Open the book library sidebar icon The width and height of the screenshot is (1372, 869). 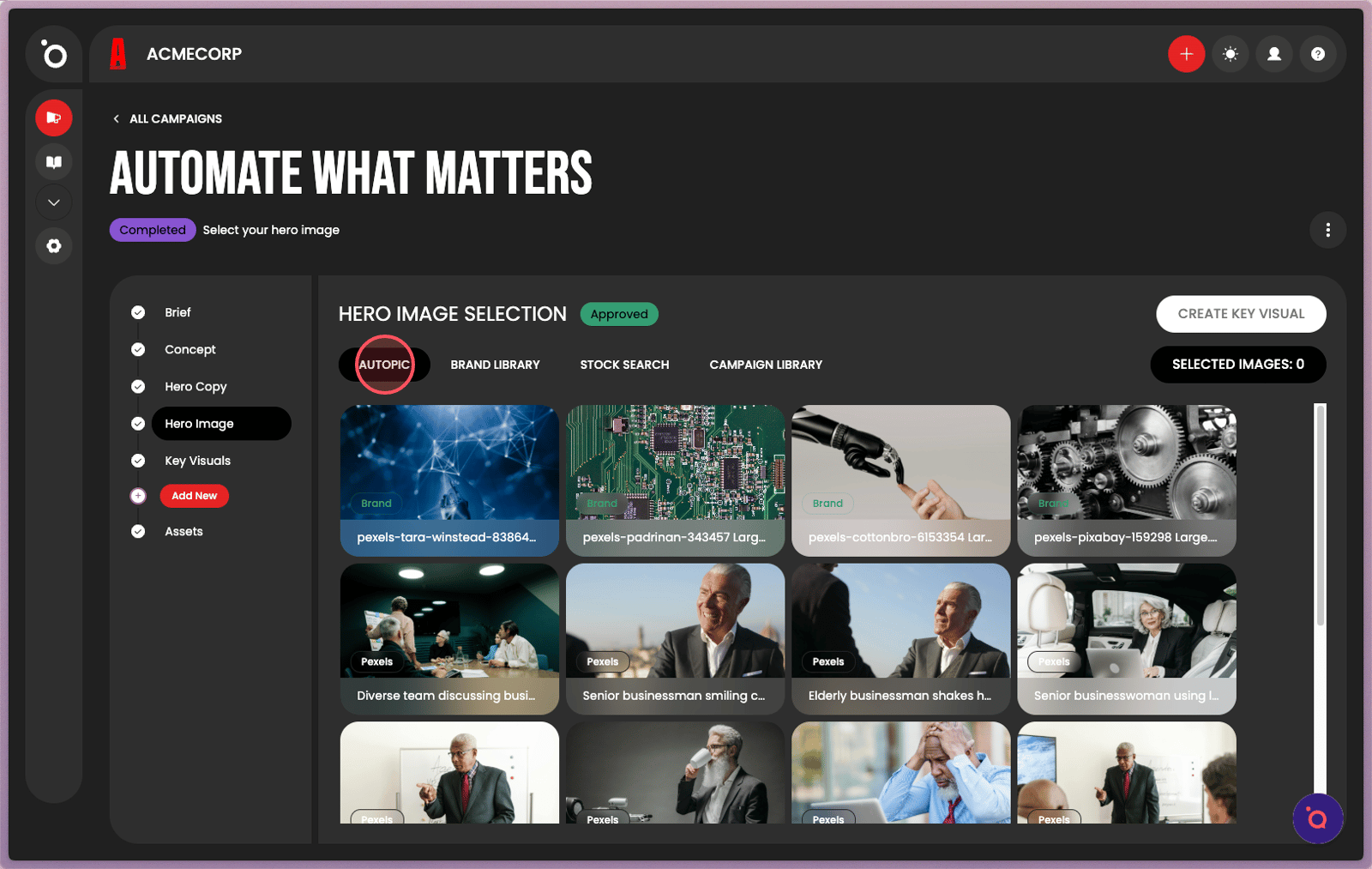[54, 161]
